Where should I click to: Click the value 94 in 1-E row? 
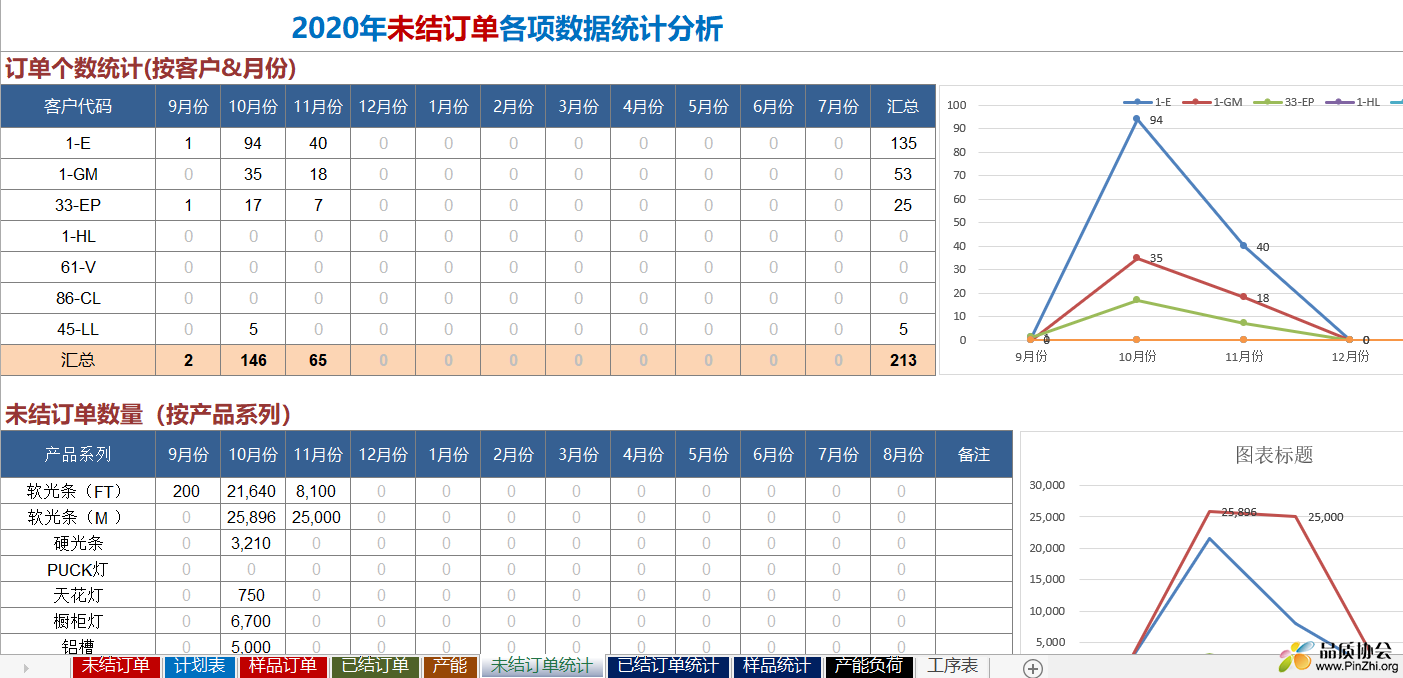(x=253, y=143)
